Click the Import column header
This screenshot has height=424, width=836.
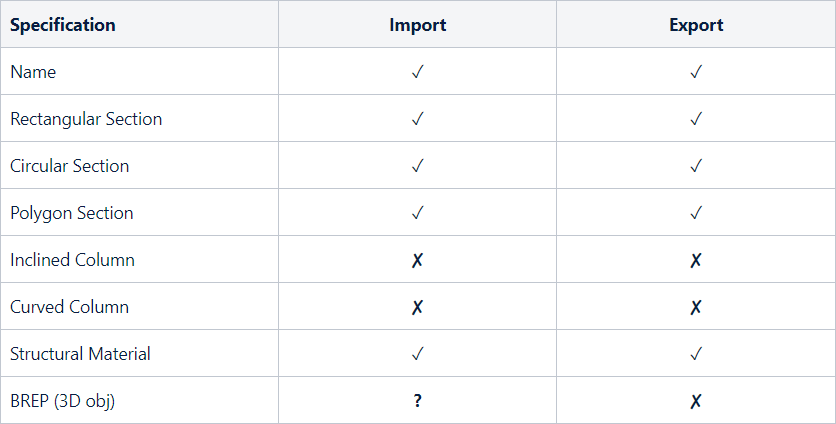[418, 25]
